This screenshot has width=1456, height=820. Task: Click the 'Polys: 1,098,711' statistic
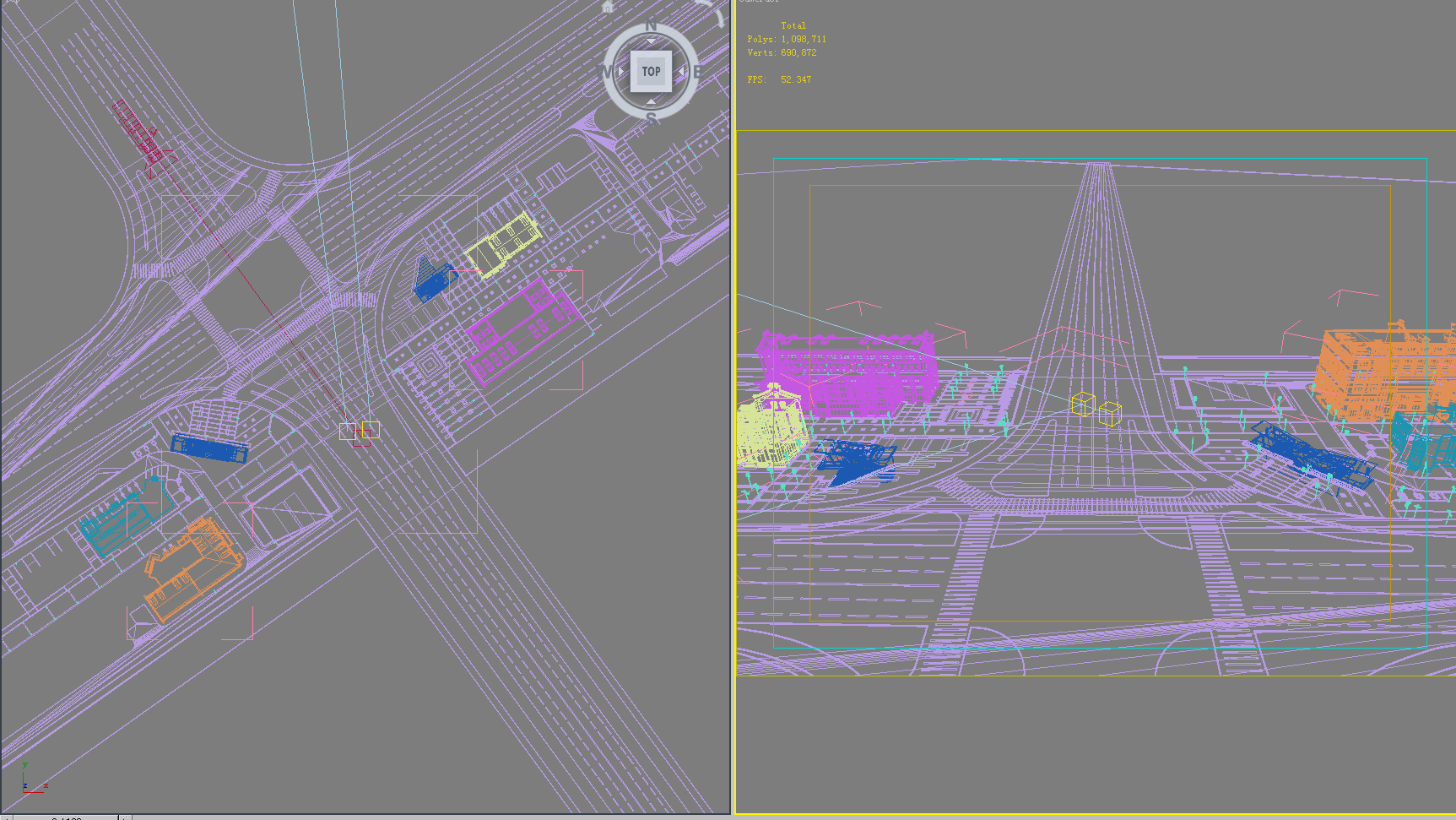point(787,39)
